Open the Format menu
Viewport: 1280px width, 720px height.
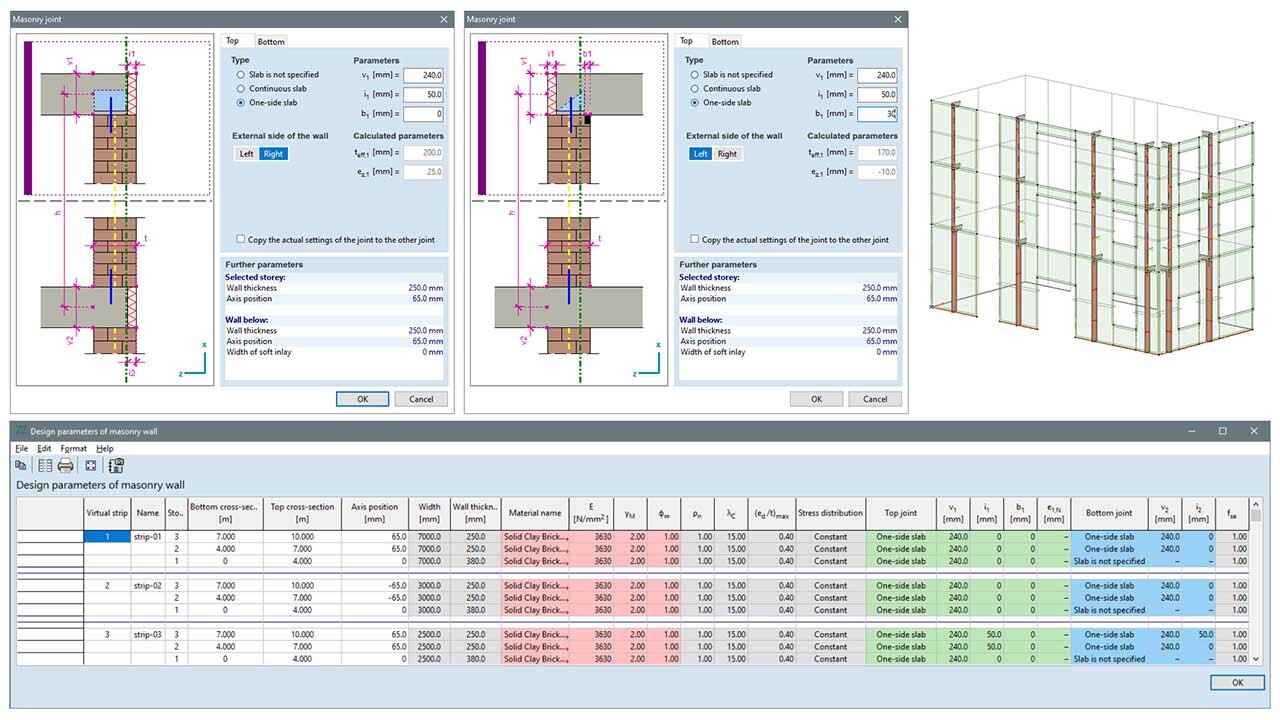point(73,449)
